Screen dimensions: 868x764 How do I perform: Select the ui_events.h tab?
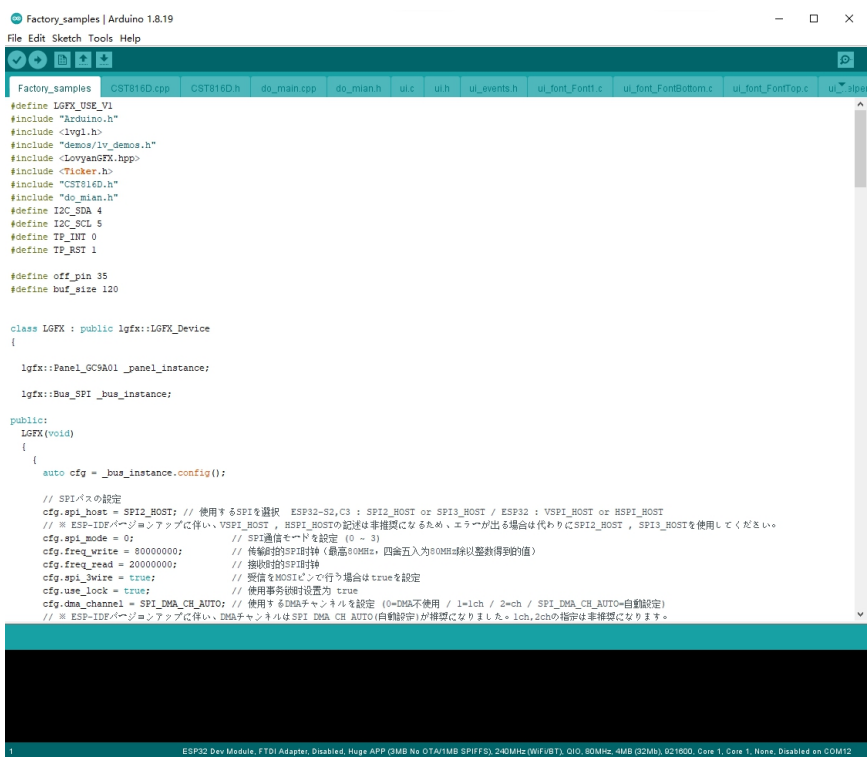click(492, 88)
